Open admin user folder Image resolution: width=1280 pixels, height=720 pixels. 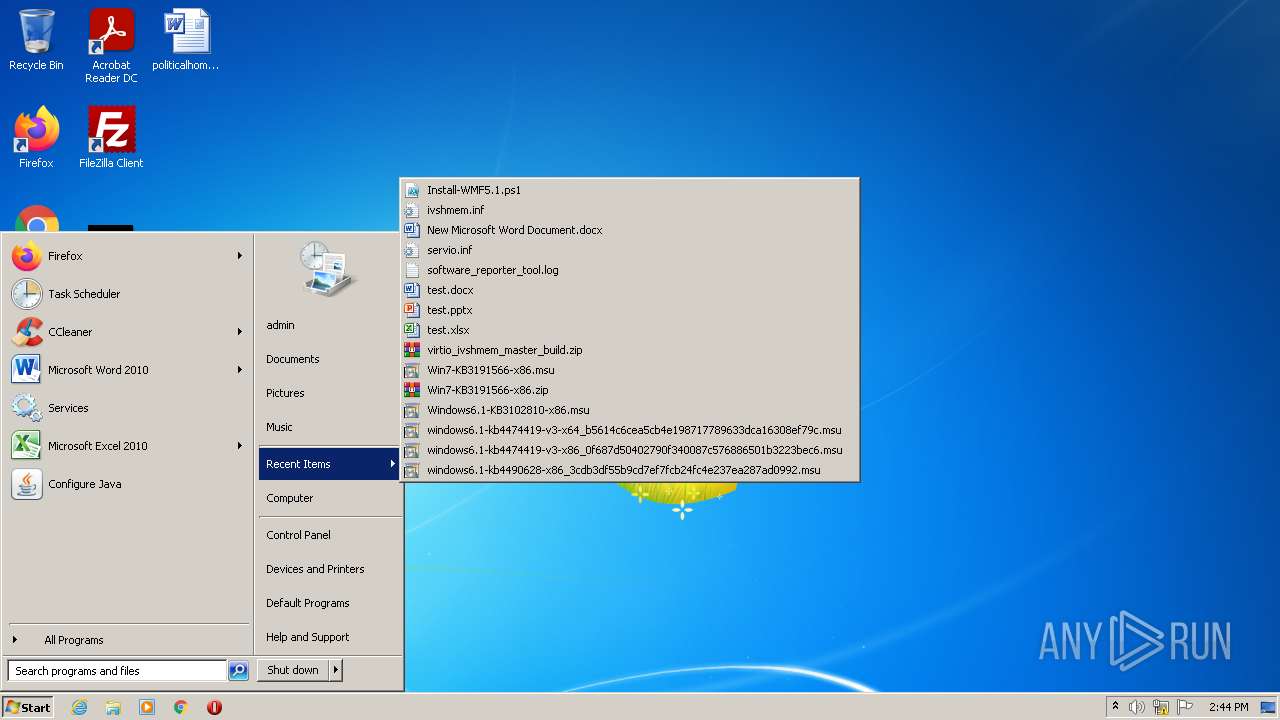click(329, 325)
